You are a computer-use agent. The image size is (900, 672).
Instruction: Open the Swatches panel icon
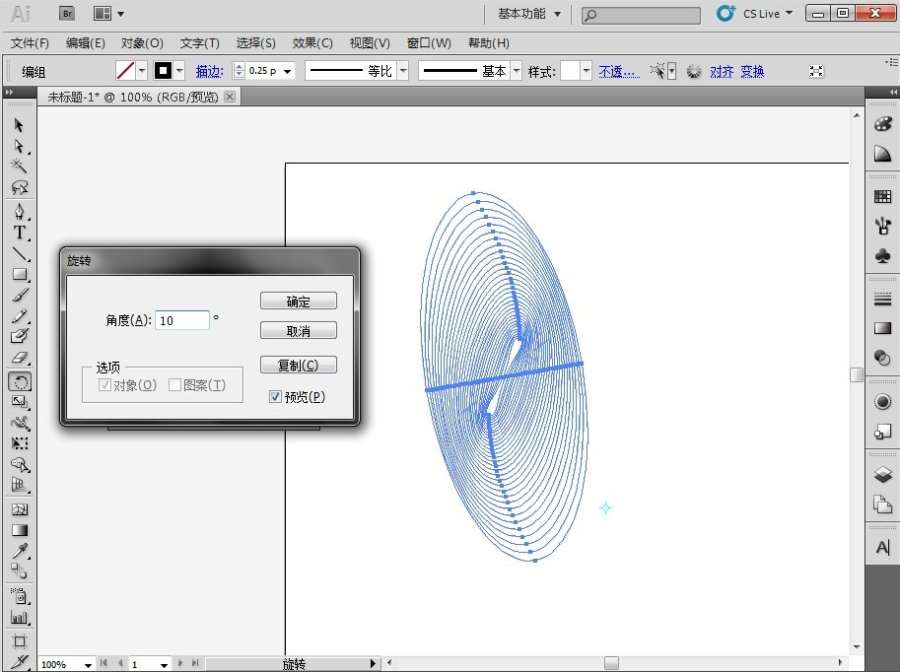pyautogui.click(x=882, y=196)
